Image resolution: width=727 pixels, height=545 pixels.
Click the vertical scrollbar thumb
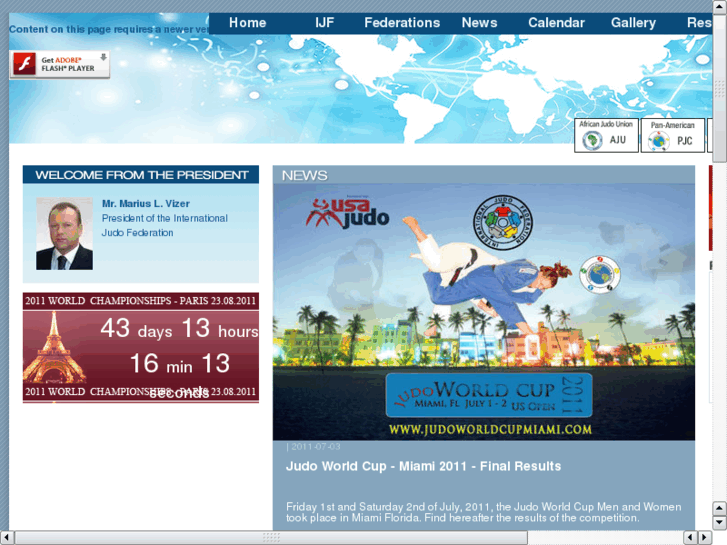(720, 87)
